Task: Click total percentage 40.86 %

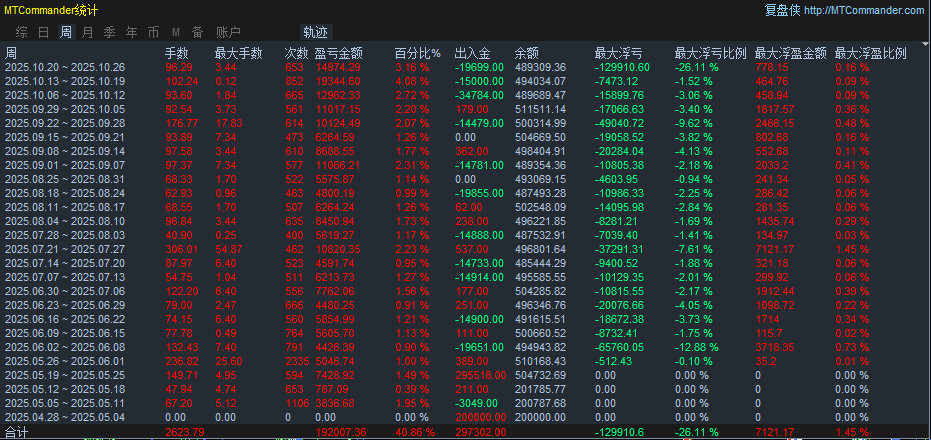Action: pos(415,432)
